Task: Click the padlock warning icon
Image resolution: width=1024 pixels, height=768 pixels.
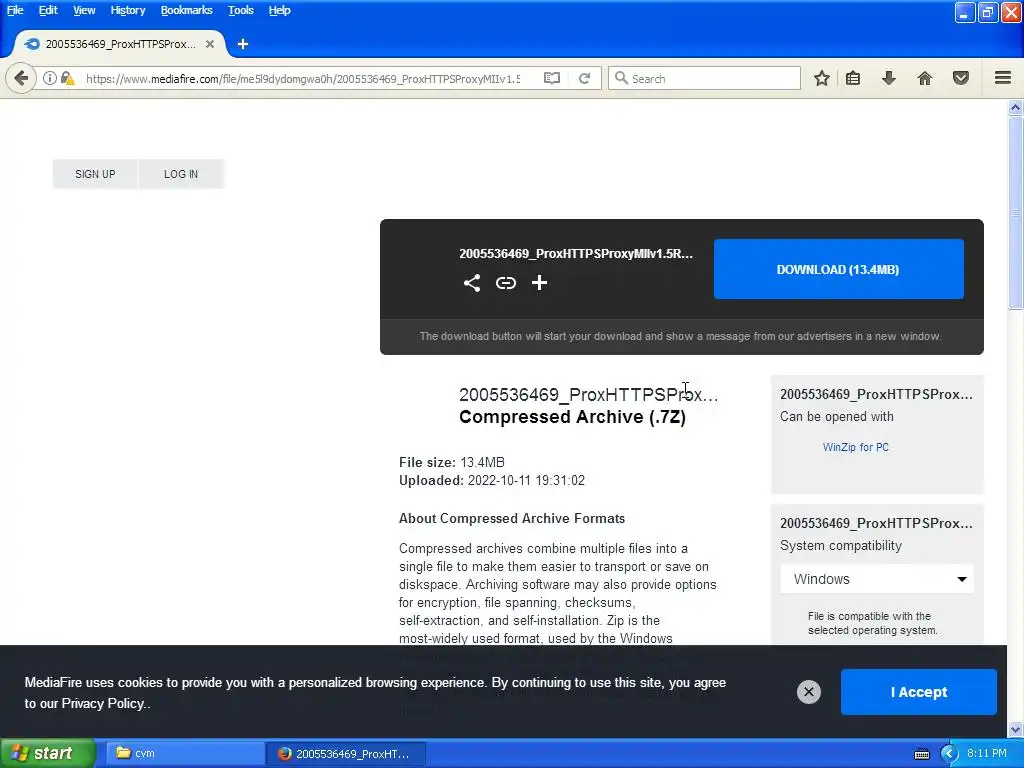Action: click(x=67, y=78)
